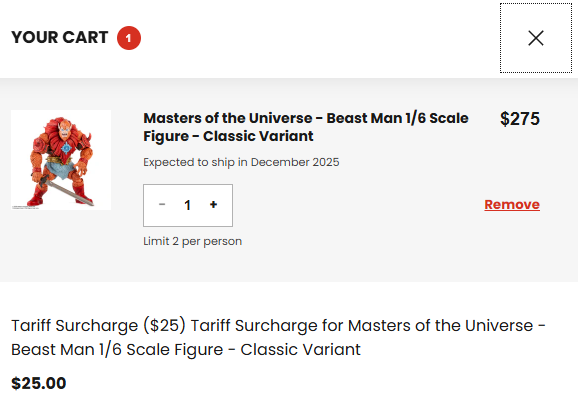Close the cart panel with the X icon
This screenshot has width=578, height=399.
coord(536,38)
